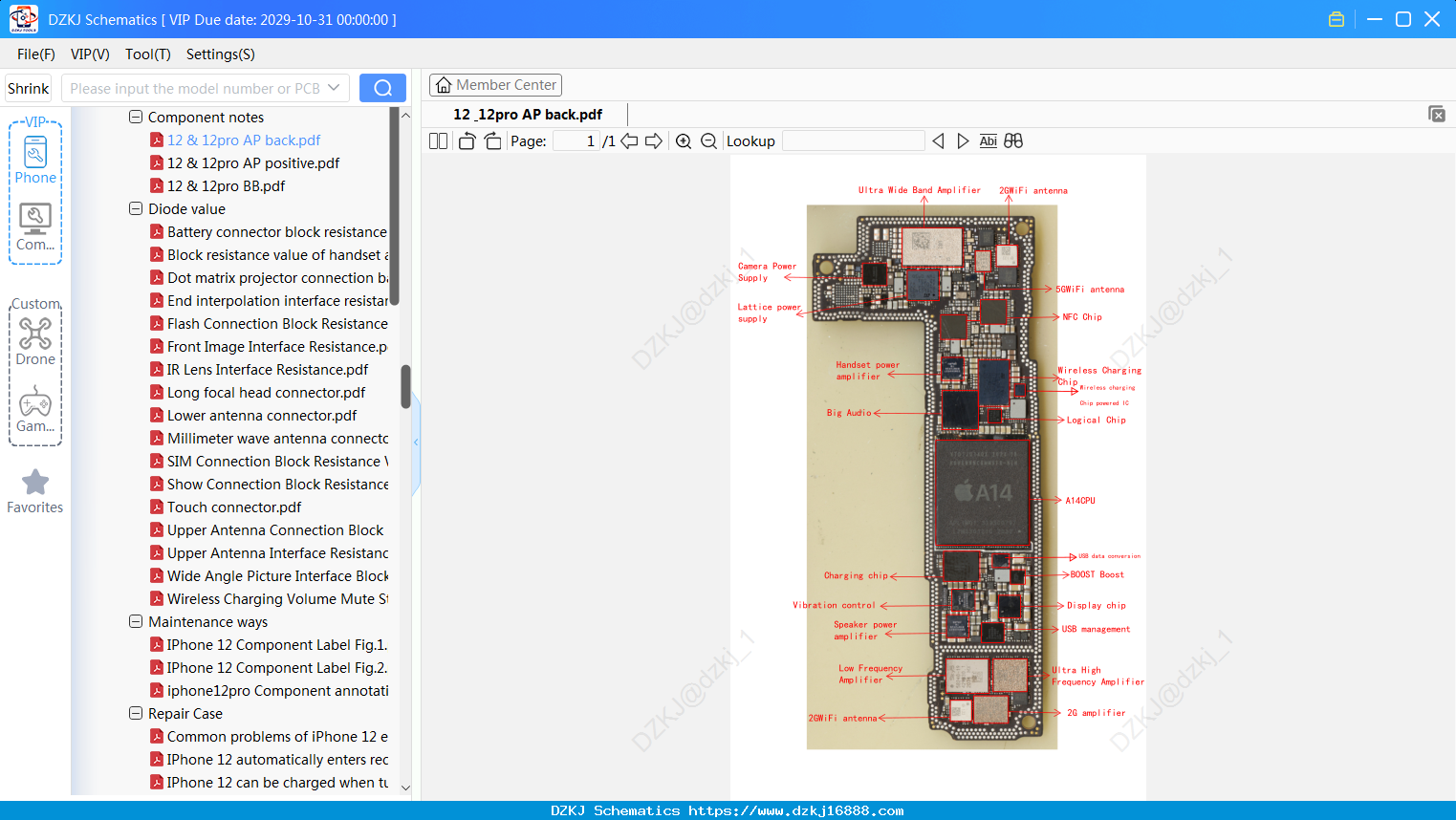Open Wireless Charging Volume Mute file

pyautogui.click(x=277, y=598)
